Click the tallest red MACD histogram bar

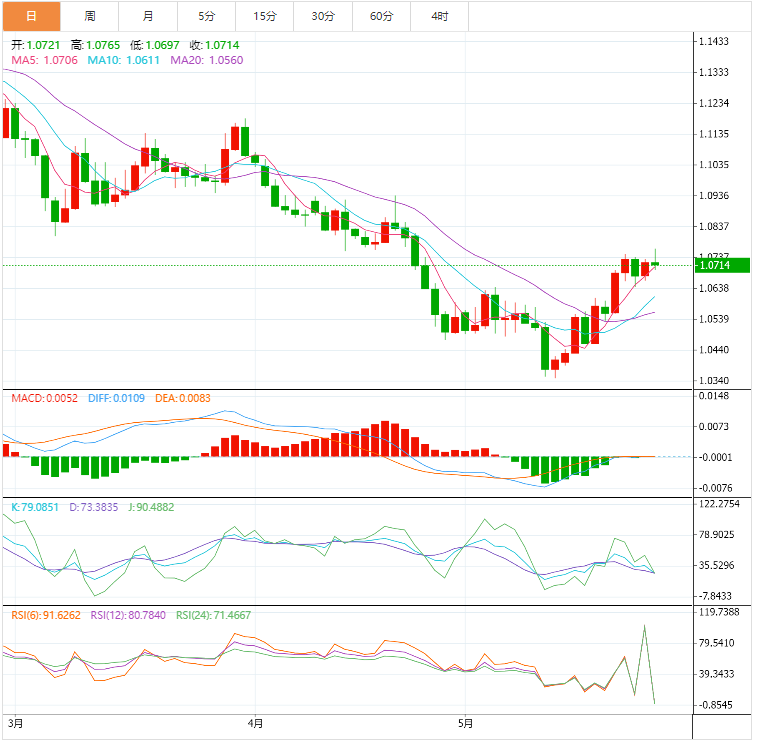pyautogui.click(x=385, y=439)
